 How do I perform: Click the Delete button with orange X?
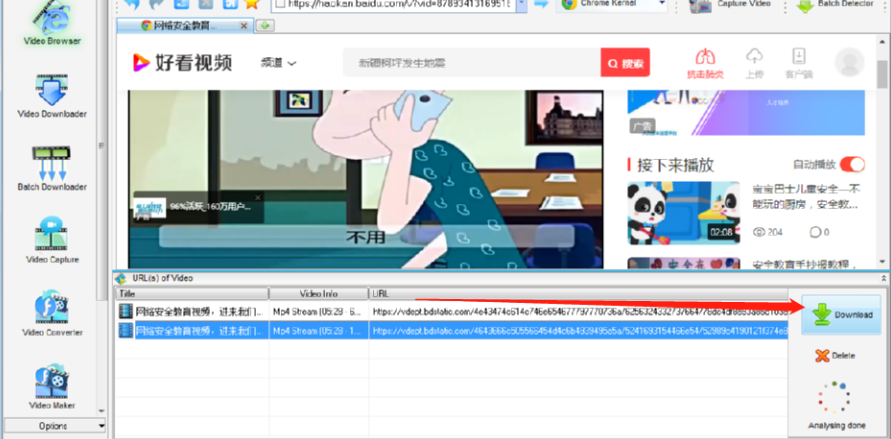pyautogui.click(x=835, y=356)
